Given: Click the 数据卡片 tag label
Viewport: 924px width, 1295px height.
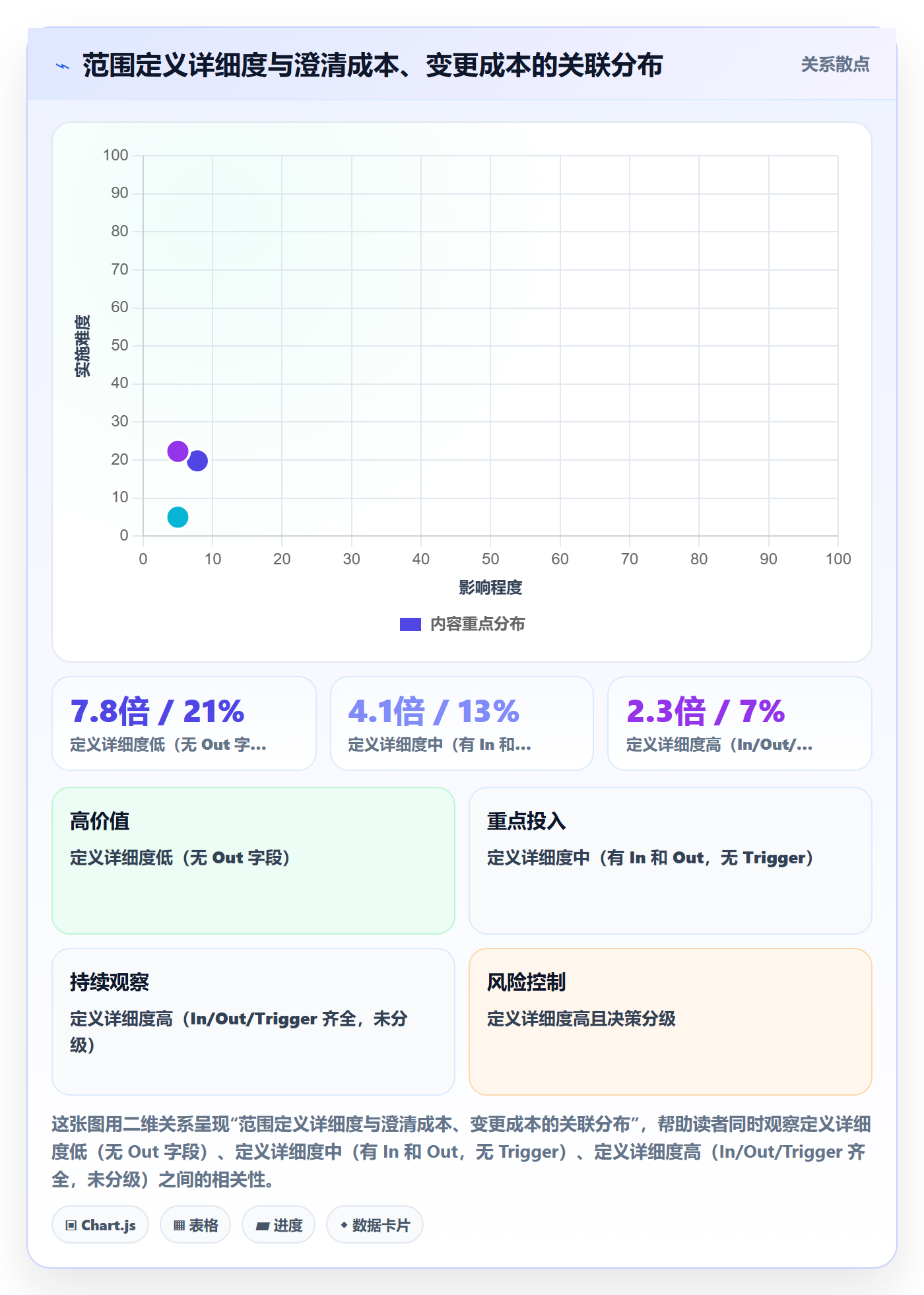Looking at the screenshot, I should [381, 1226].
